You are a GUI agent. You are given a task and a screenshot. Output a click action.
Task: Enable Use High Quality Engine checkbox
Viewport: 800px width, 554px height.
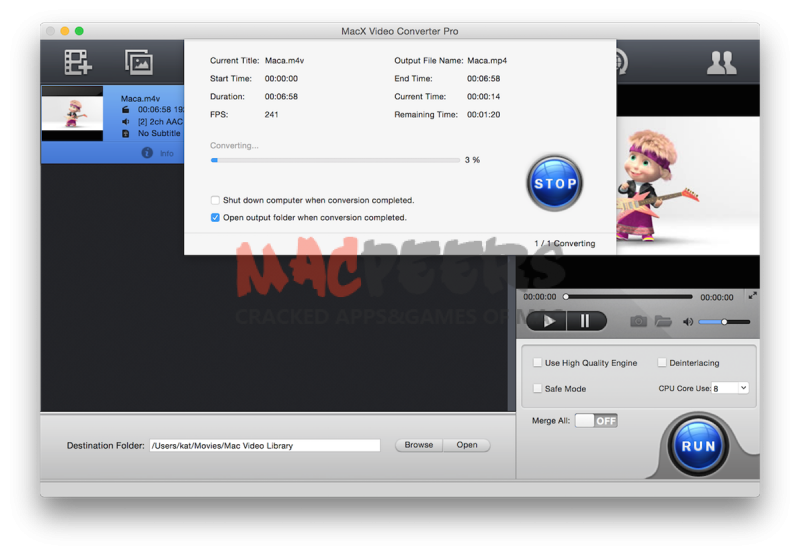point(538,363)
